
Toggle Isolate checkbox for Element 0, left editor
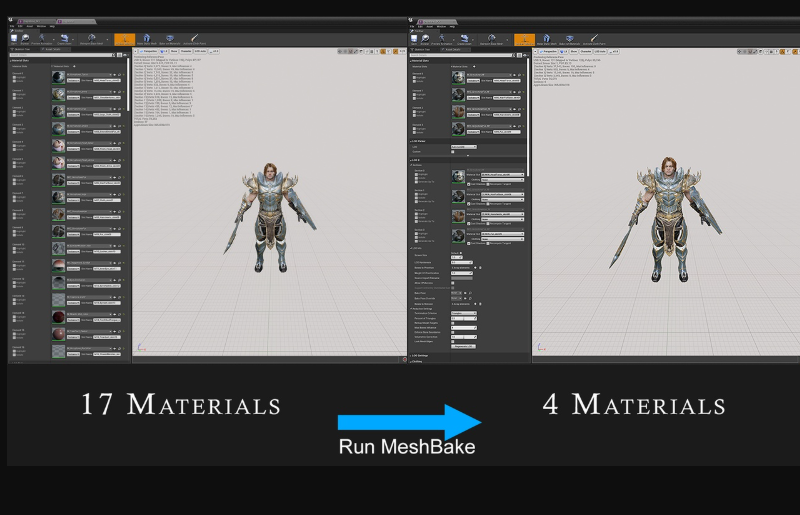(x=14, y=81)
